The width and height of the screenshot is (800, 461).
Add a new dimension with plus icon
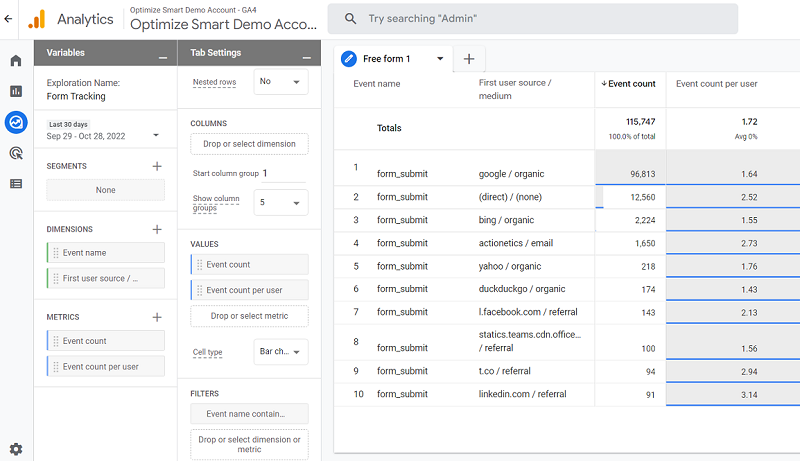point(156,229)
